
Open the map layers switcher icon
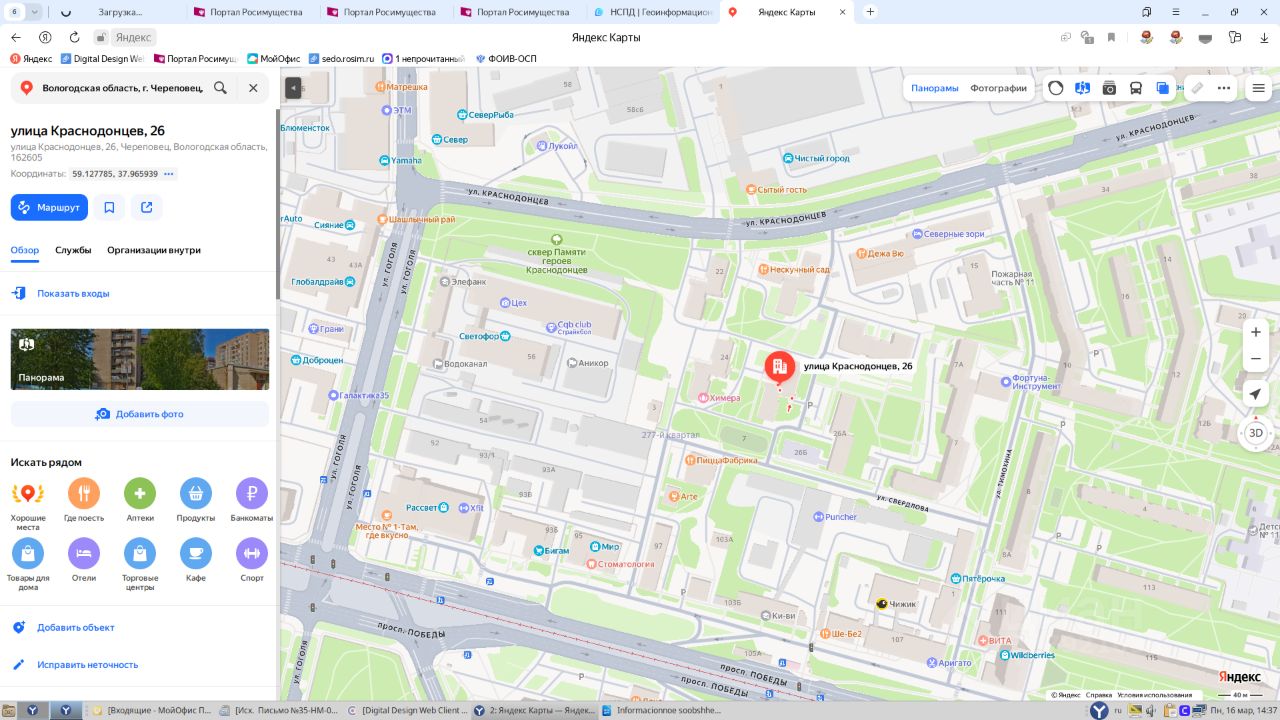pyautogui.click(x=1163, y=88)
